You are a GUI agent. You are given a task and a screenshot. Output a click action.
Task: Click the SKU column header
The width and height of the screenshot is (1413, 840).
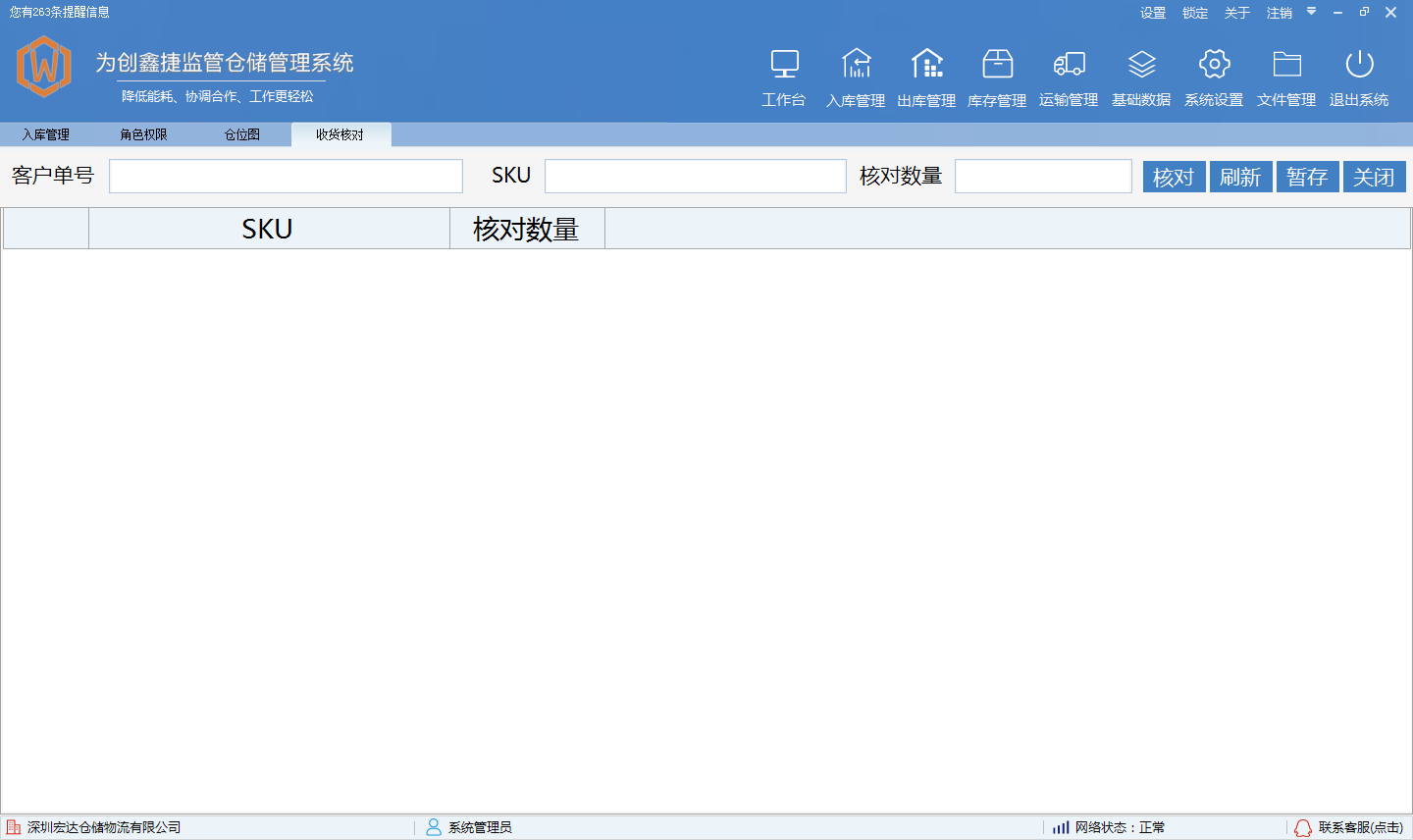[269, 229]
